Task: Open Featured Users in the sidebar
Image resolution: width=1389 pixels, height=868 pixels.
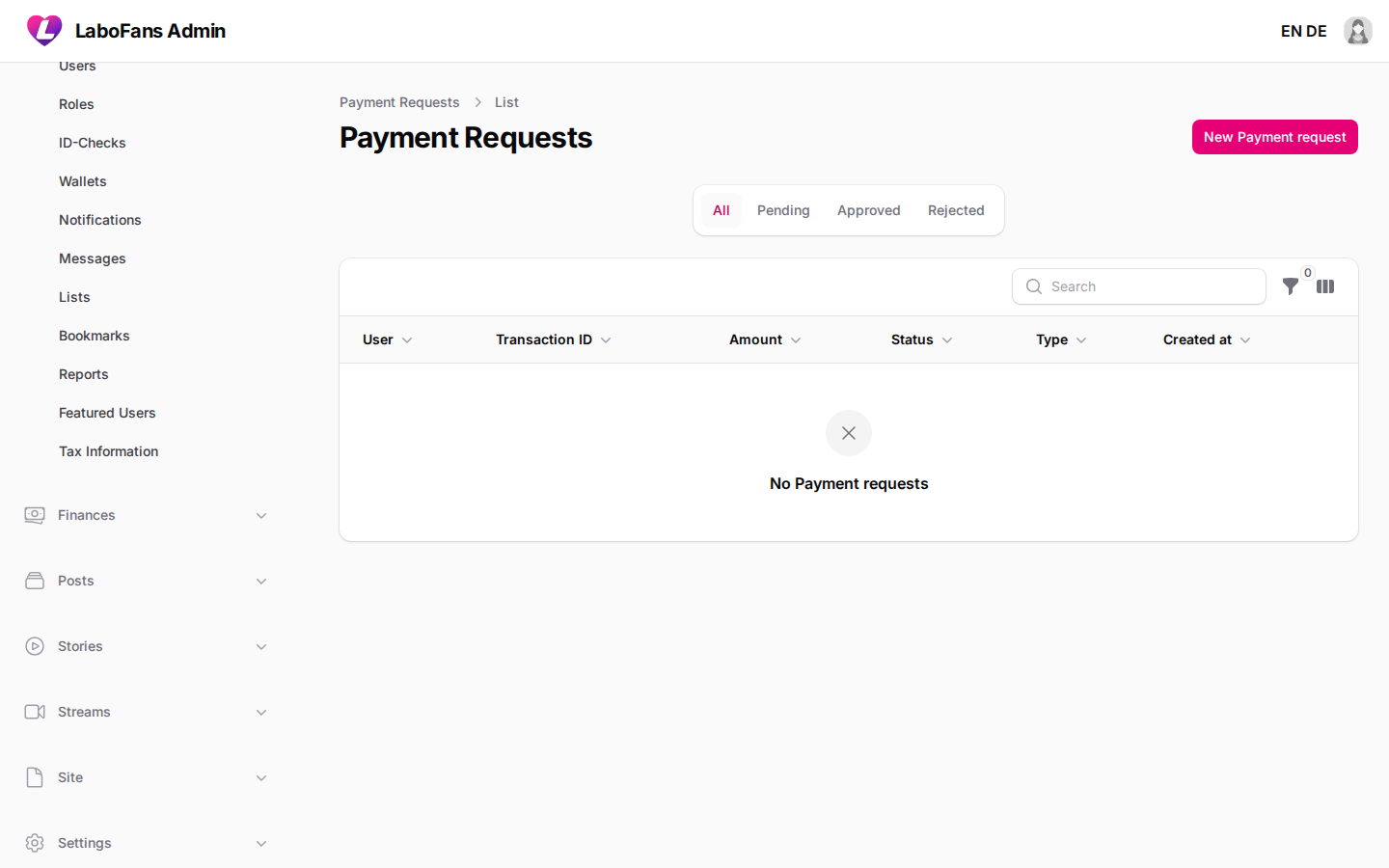Action: pos(107,413)
